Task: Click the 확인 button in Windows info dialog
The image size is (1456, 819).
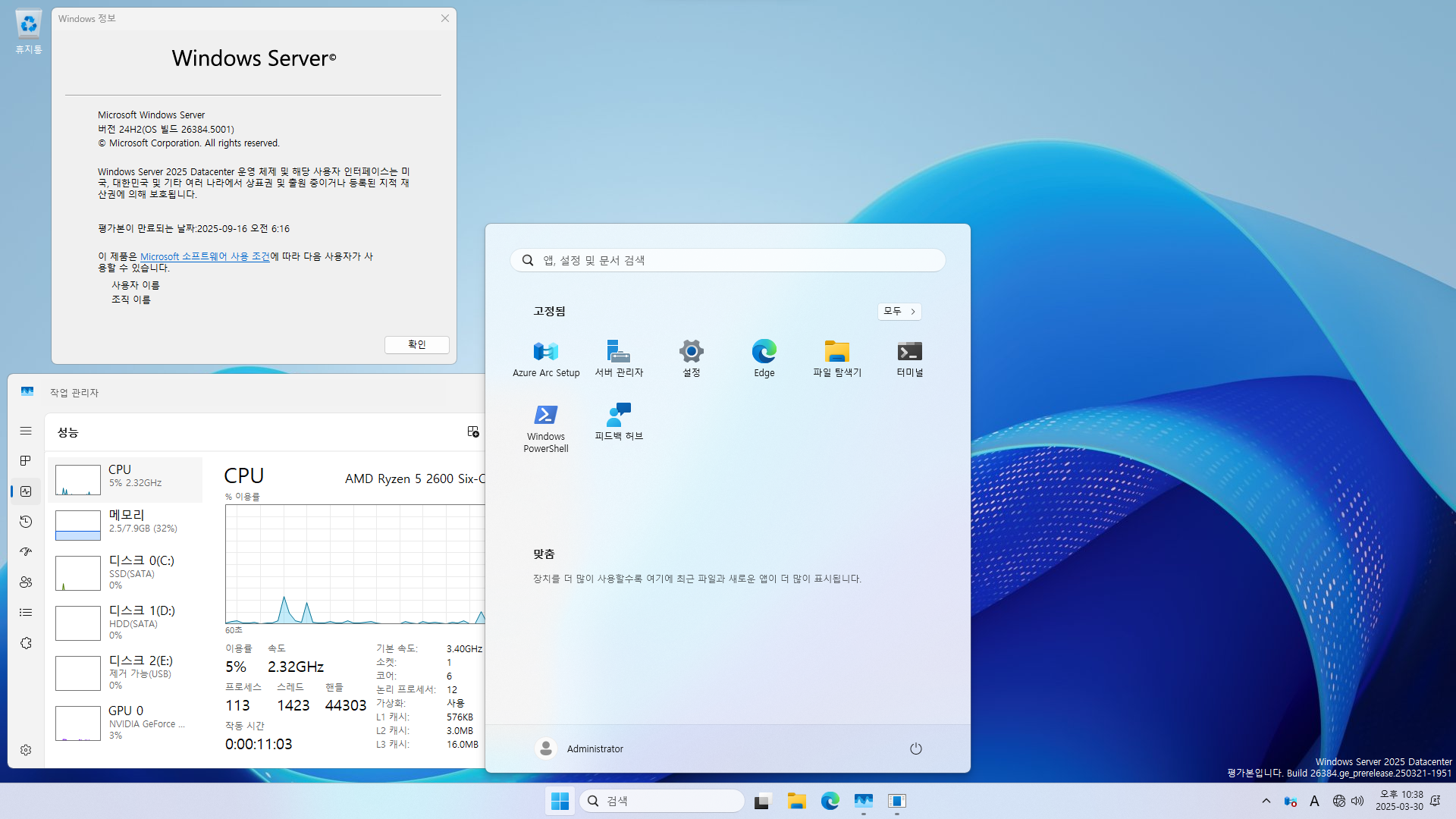Action: 416,344
